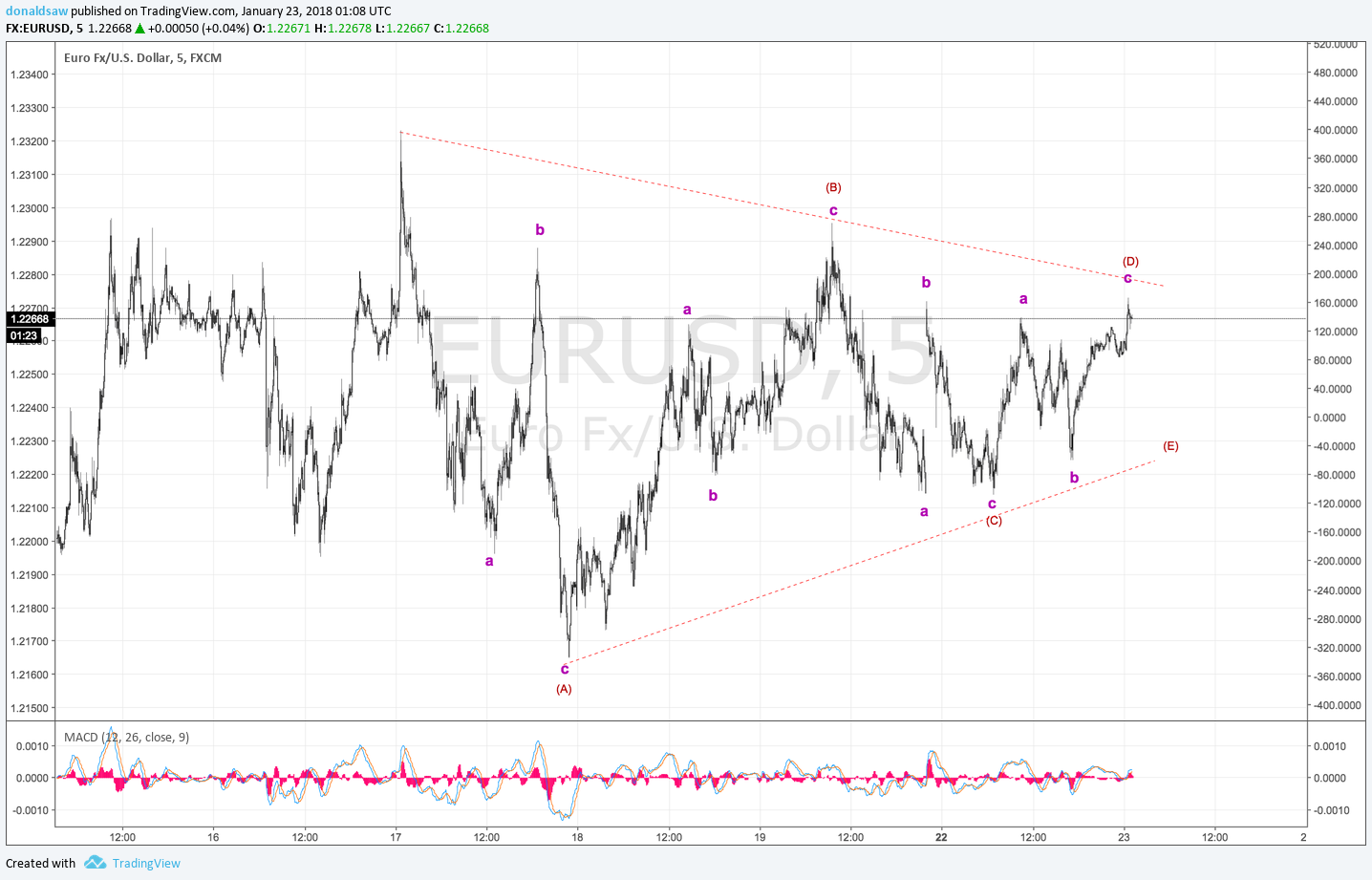The image size is (1372, 880).
Task: Select the red (E) wave label
Action: [1170, 446]
